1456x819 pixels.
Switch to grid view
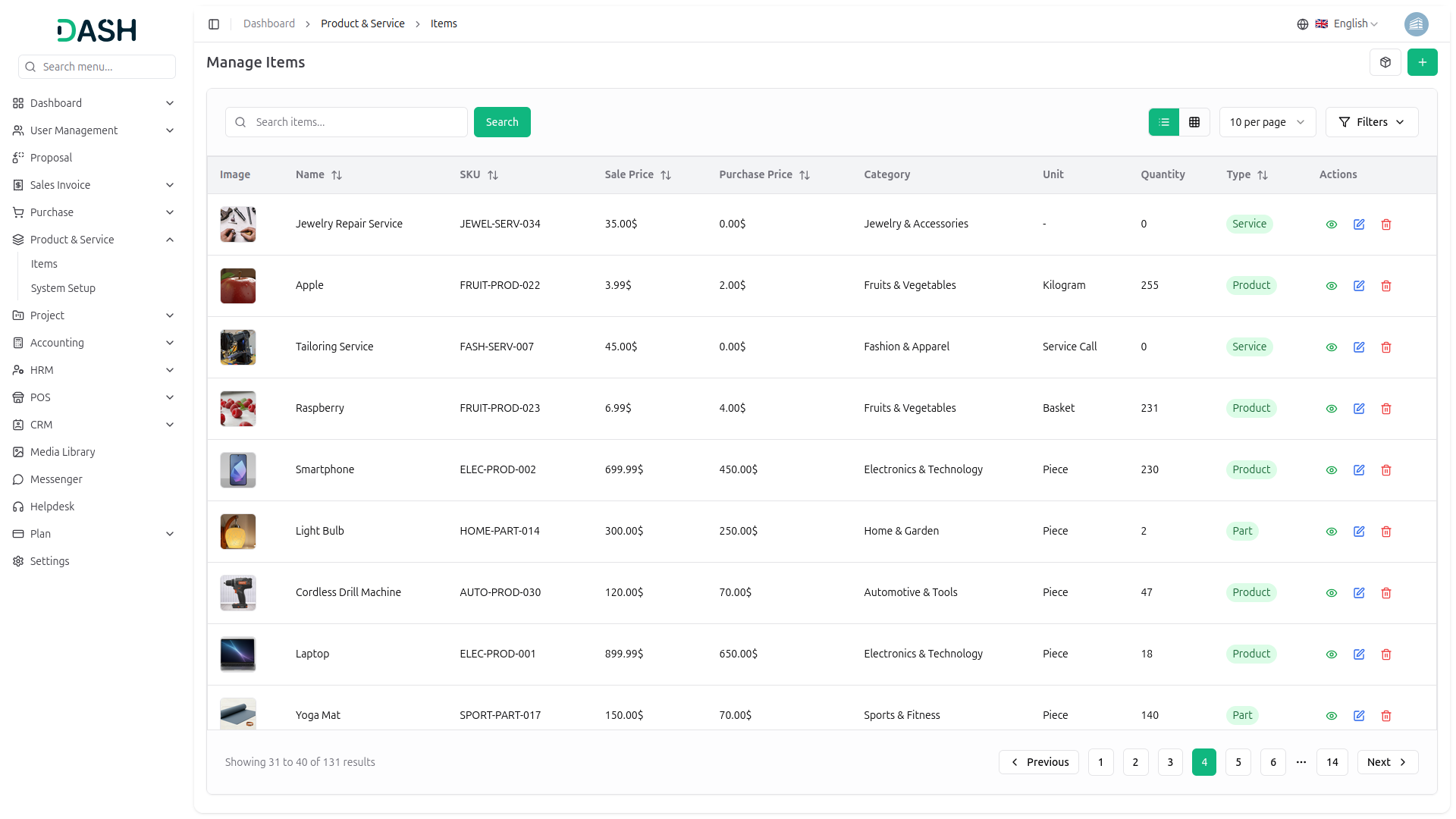(x=1194, y=122)
